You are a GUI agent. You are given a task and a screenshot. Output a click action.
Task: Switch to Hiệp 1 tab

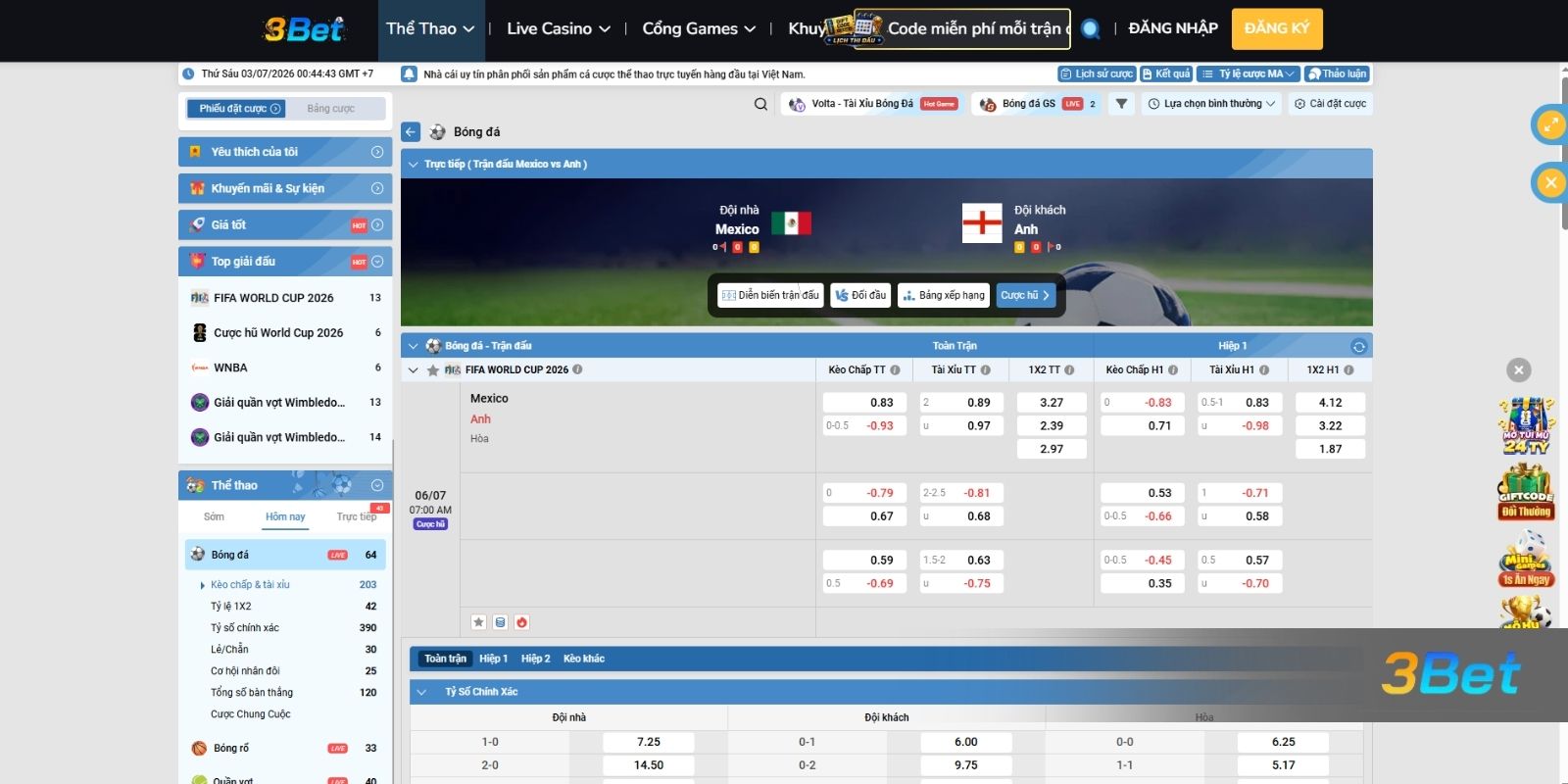[493, 659]
